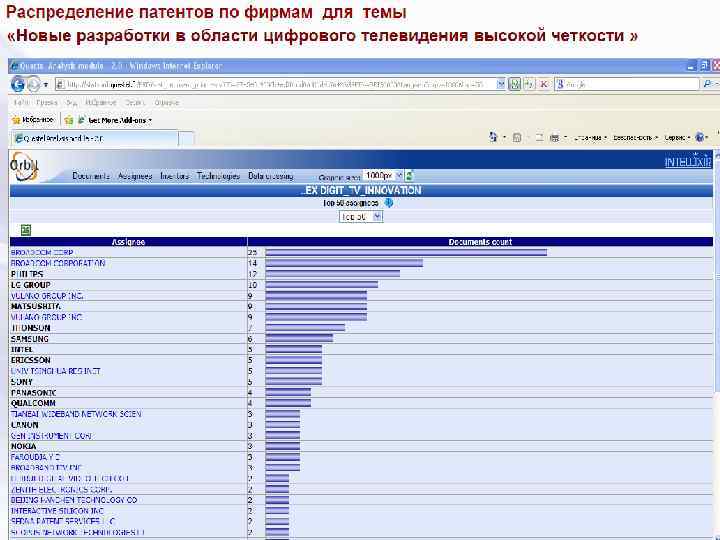The height and width of the screenshot is (540, 720).
Task: Select the Inventors navigation item
Action: coord(174,176)
